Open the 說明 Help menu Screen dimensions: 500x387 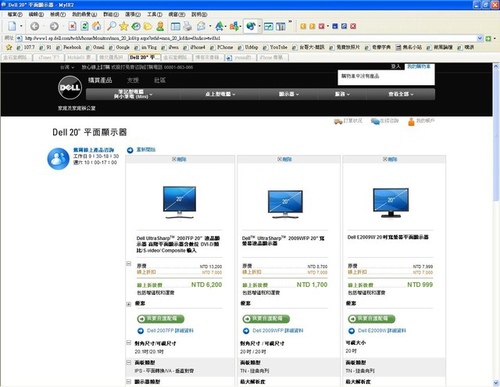coord(199,15)
